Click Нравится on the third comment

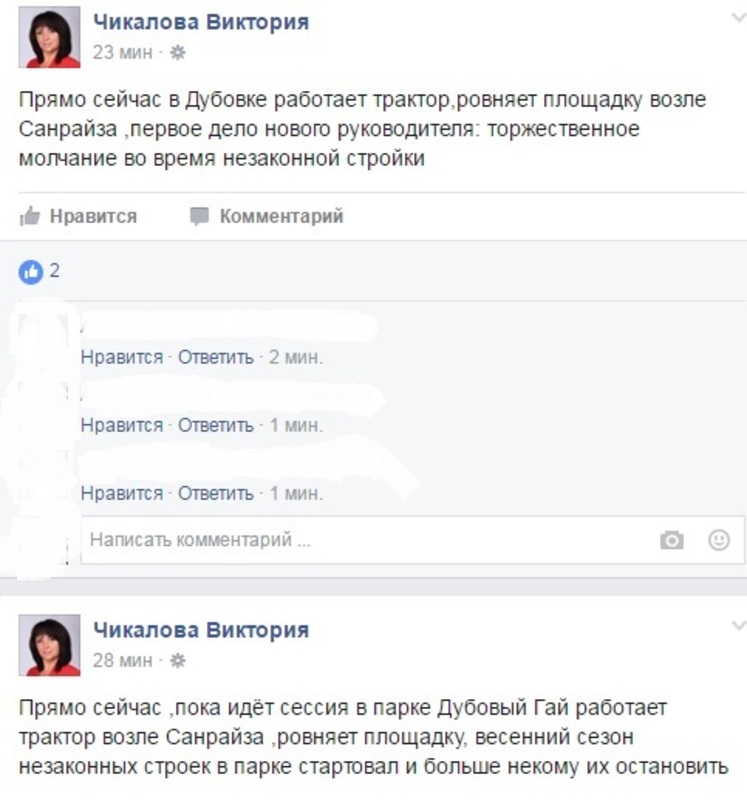point(122,493)
